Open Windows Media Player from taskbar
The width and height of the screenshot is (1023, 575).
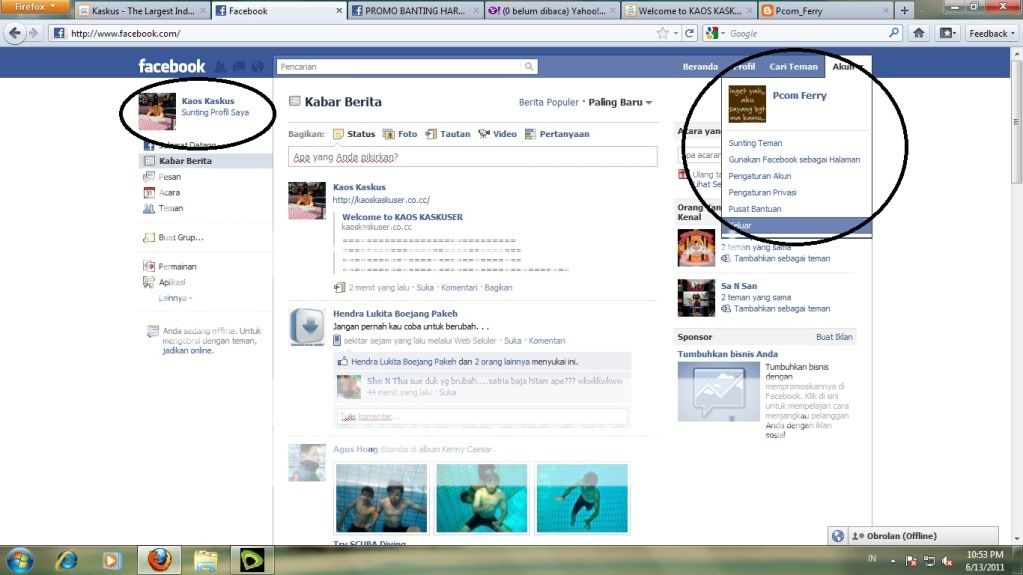pyautogui.click(x=111, y=561)
